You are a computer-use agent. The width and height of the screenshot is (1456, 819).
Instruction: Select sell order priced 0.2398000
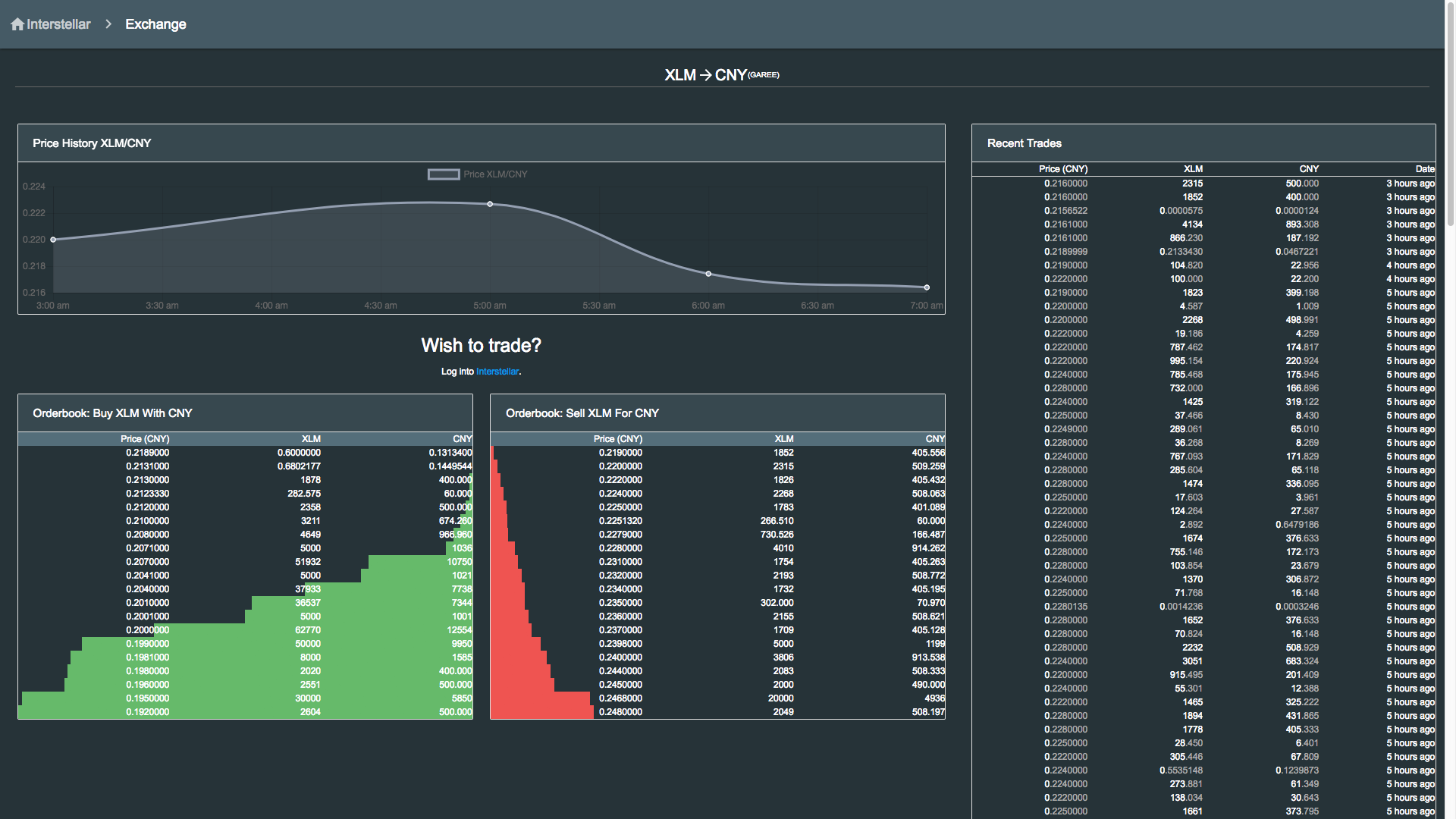point(717,644)
